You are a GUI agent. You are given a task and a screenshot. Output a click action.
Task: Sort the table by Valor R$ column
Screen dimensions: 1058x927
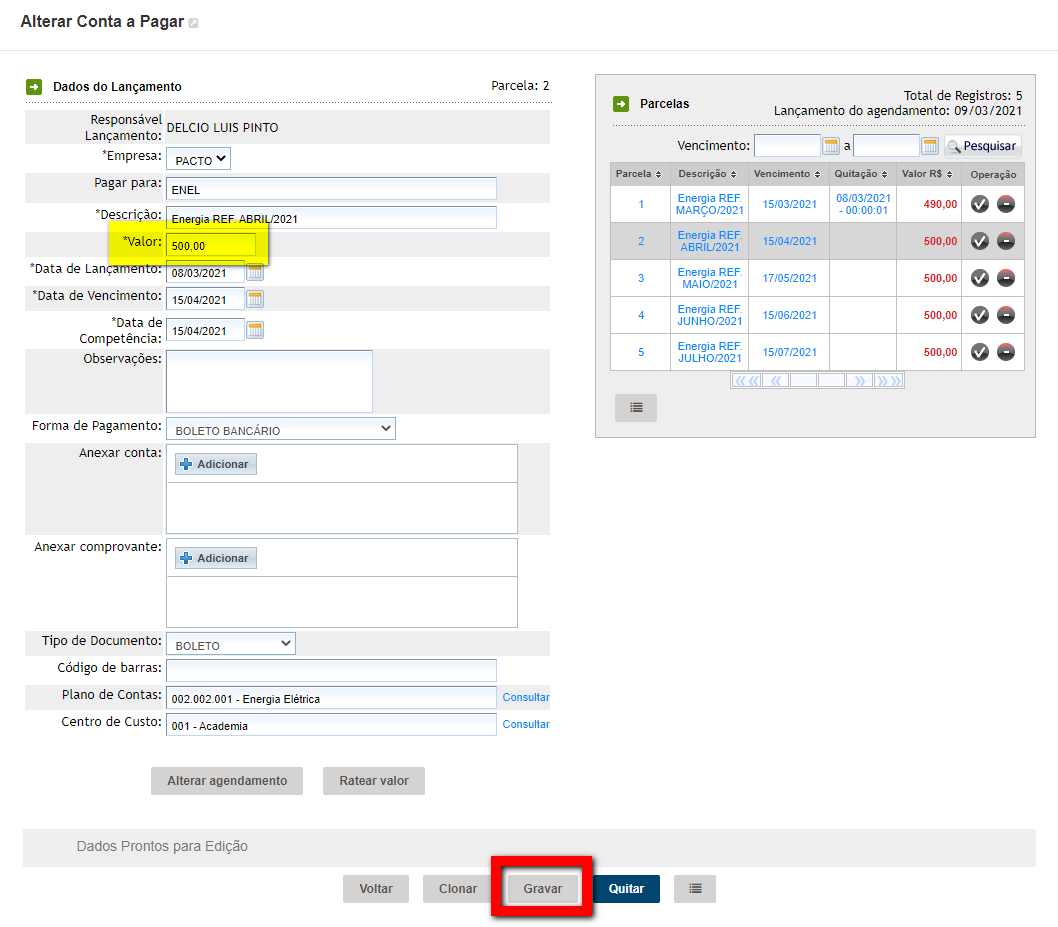tap(928, 174)
